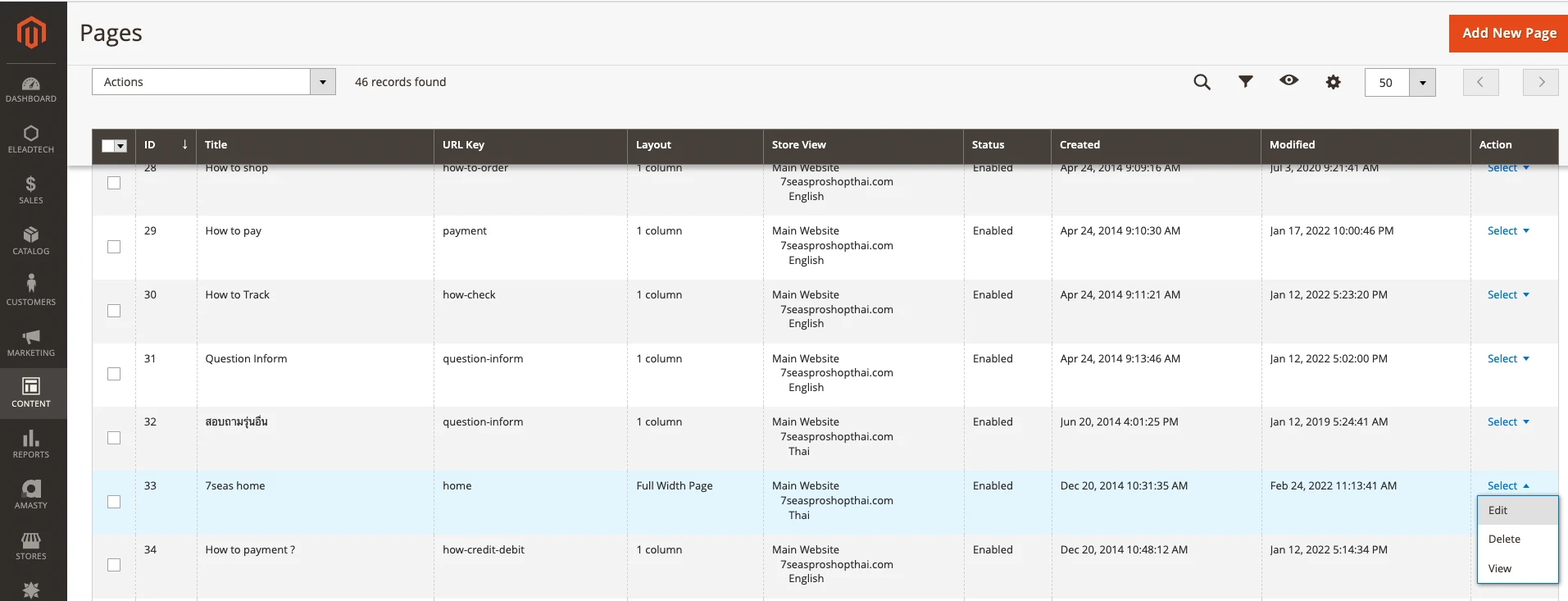
Task: Click the per-page value field showing 50
Action: pyautogui.click(x=1387, y=82)
